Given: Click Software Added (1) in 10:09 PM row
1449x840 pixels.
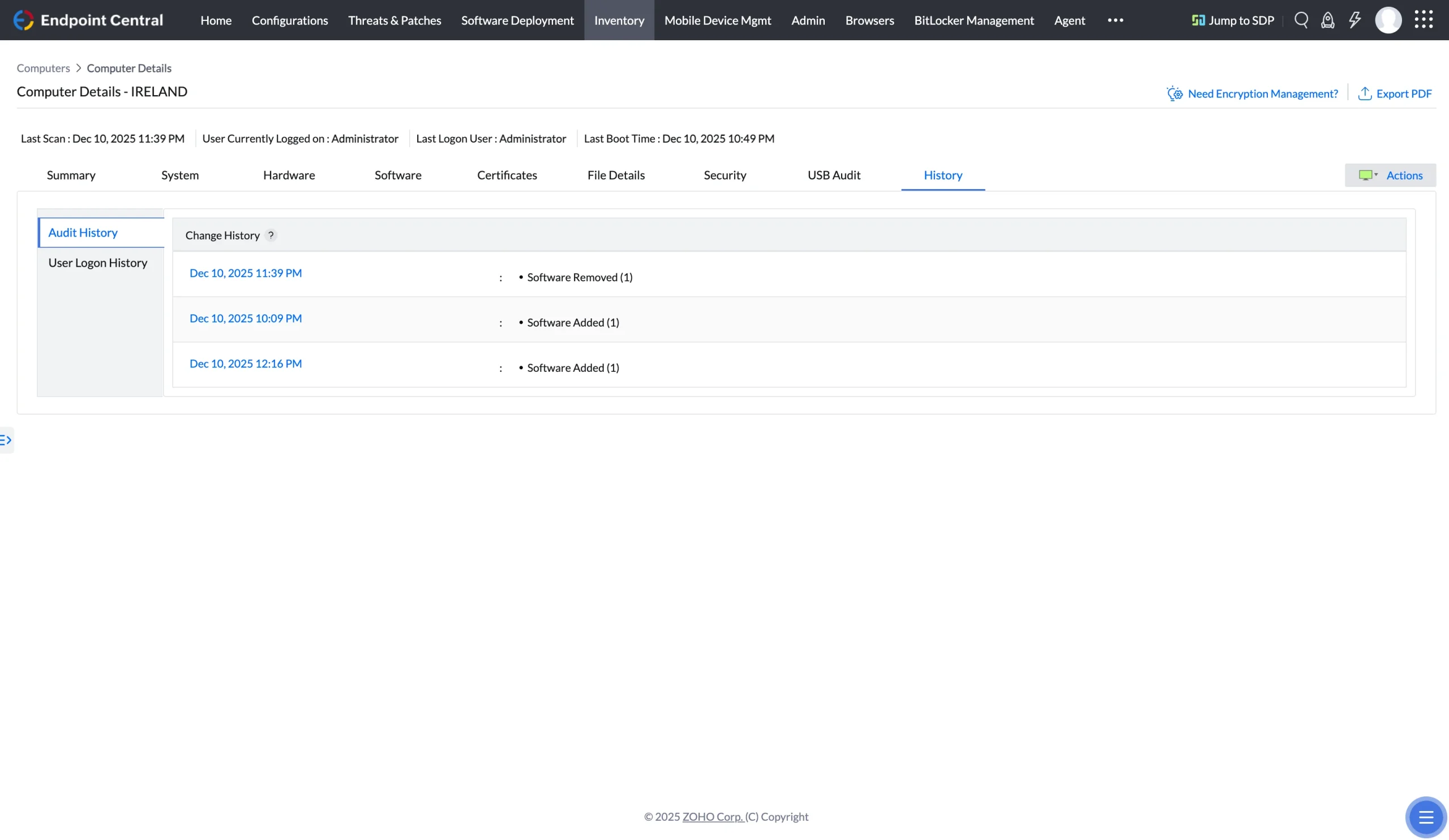Looking at the screenshot, I should click(x=573, y=323).
